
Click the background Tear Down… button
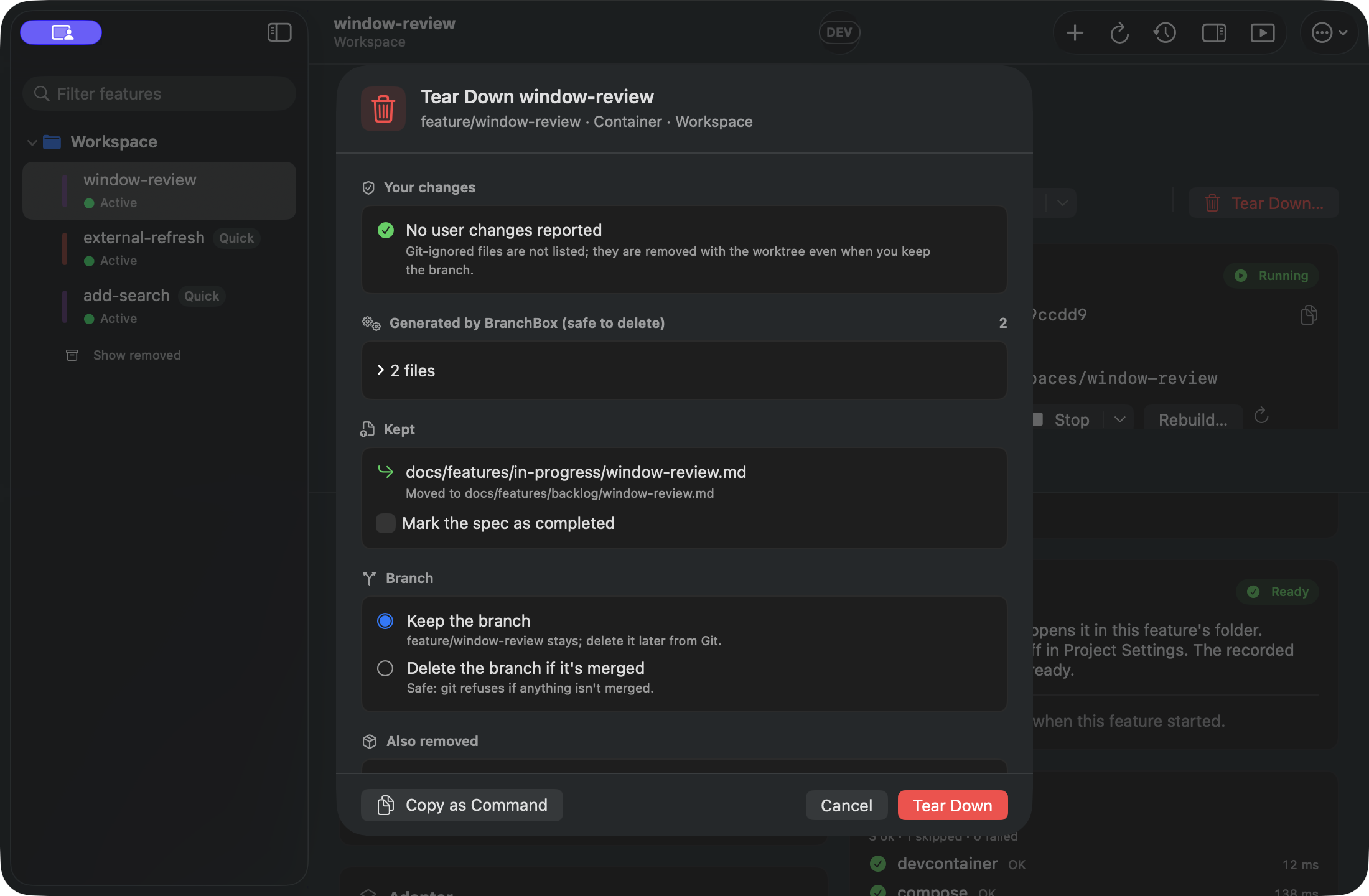[x=1264, y=203]
